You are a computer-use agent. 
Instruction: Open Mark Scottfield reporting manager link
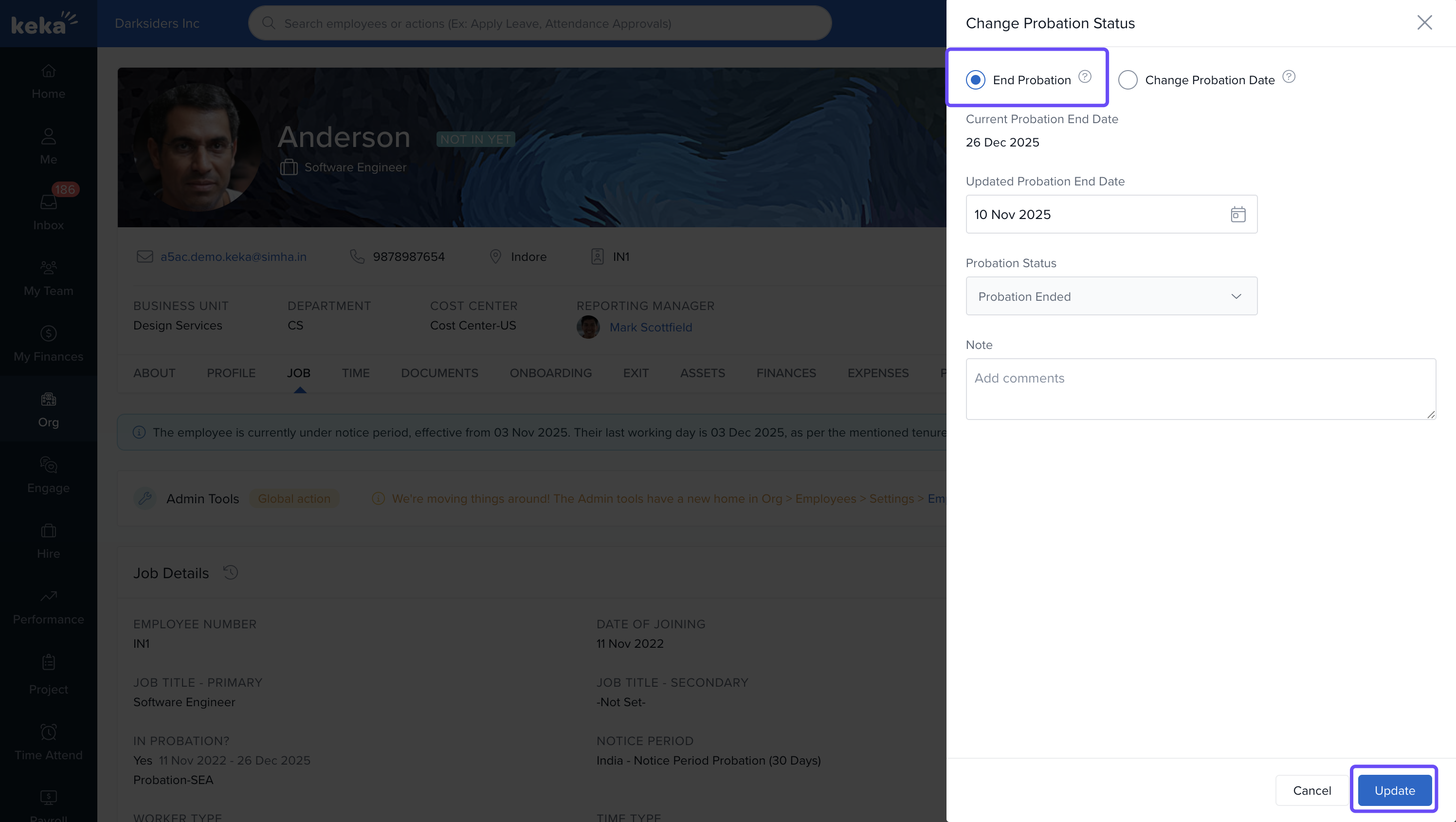coord(650,328)
